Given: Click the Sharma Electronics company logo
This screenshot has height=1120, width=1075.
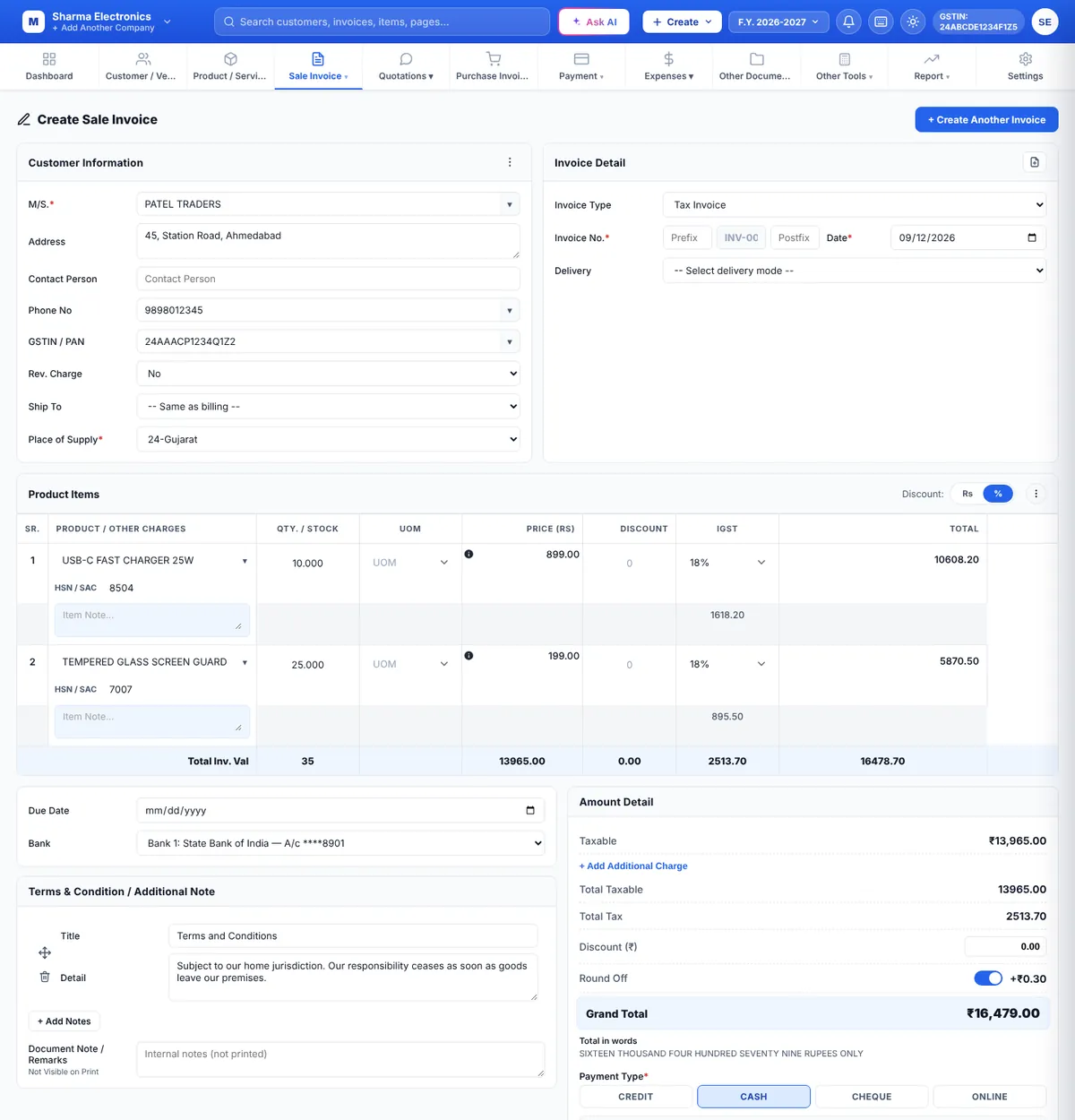Looking at the screenshot, I should point(33,22).
